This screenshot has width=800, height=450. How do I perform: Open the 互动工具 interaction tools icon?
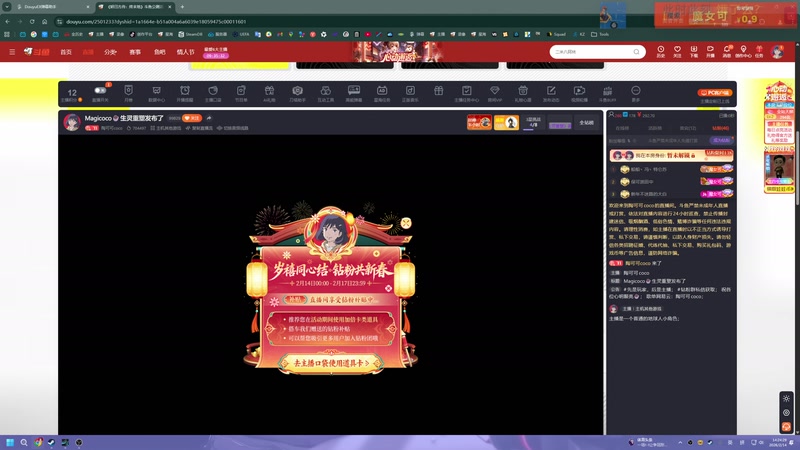(x=326, y=90)
